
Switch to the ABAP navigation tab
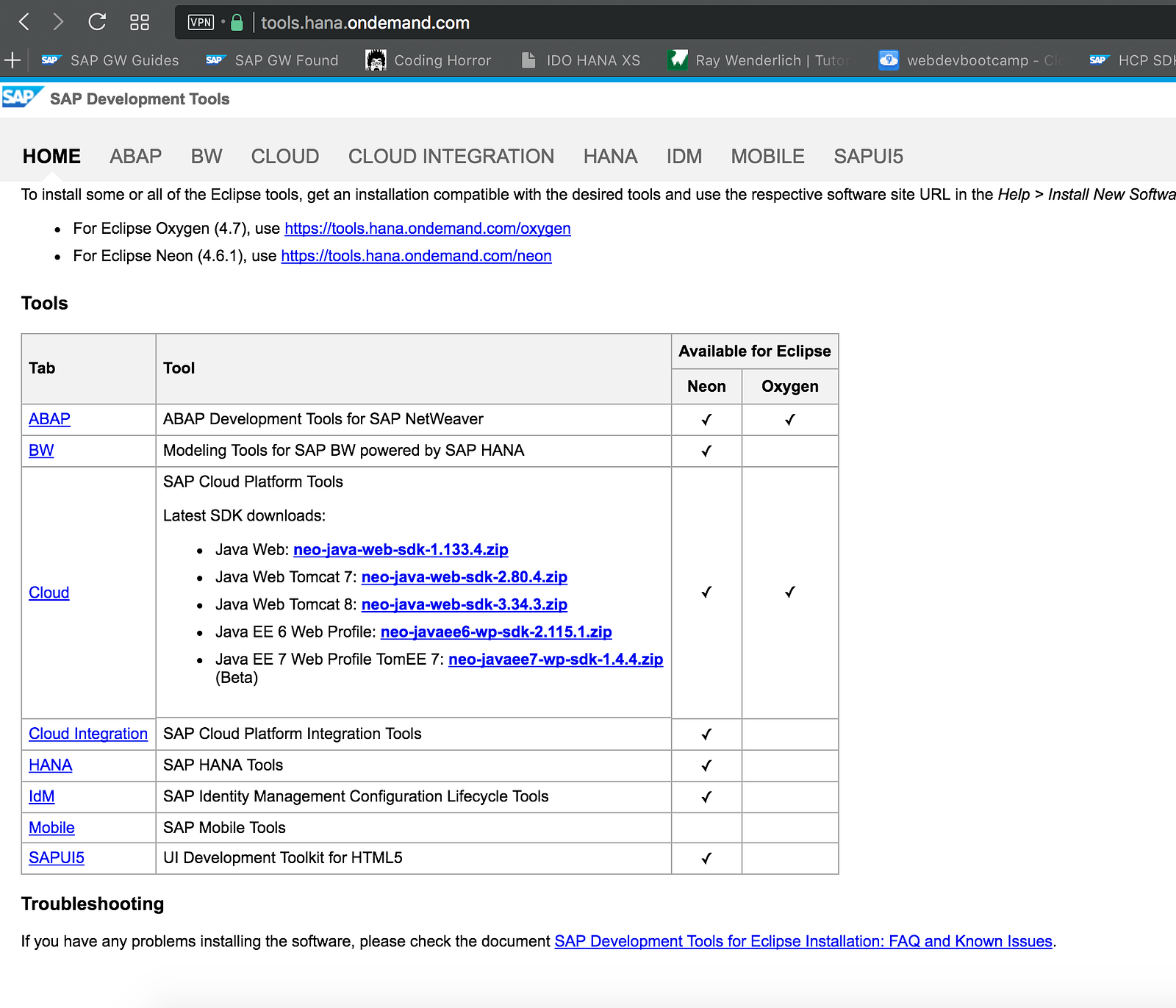[x=136, y=157]
